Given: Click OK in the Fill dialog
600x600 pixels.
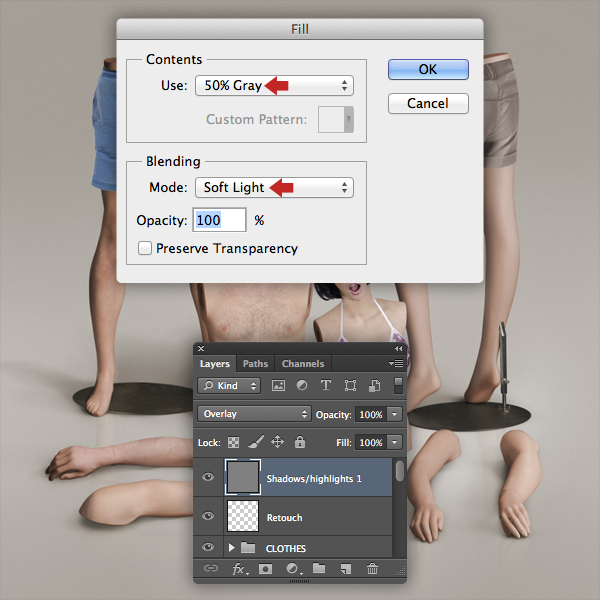Looking at the screenshot, I should (428, 69).
